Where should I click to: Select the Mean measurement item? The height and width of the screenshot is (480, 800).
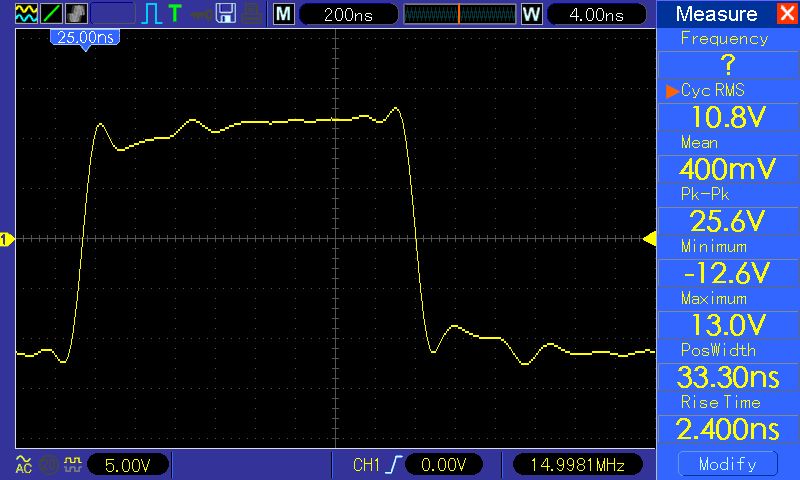[x=699, y=142]
